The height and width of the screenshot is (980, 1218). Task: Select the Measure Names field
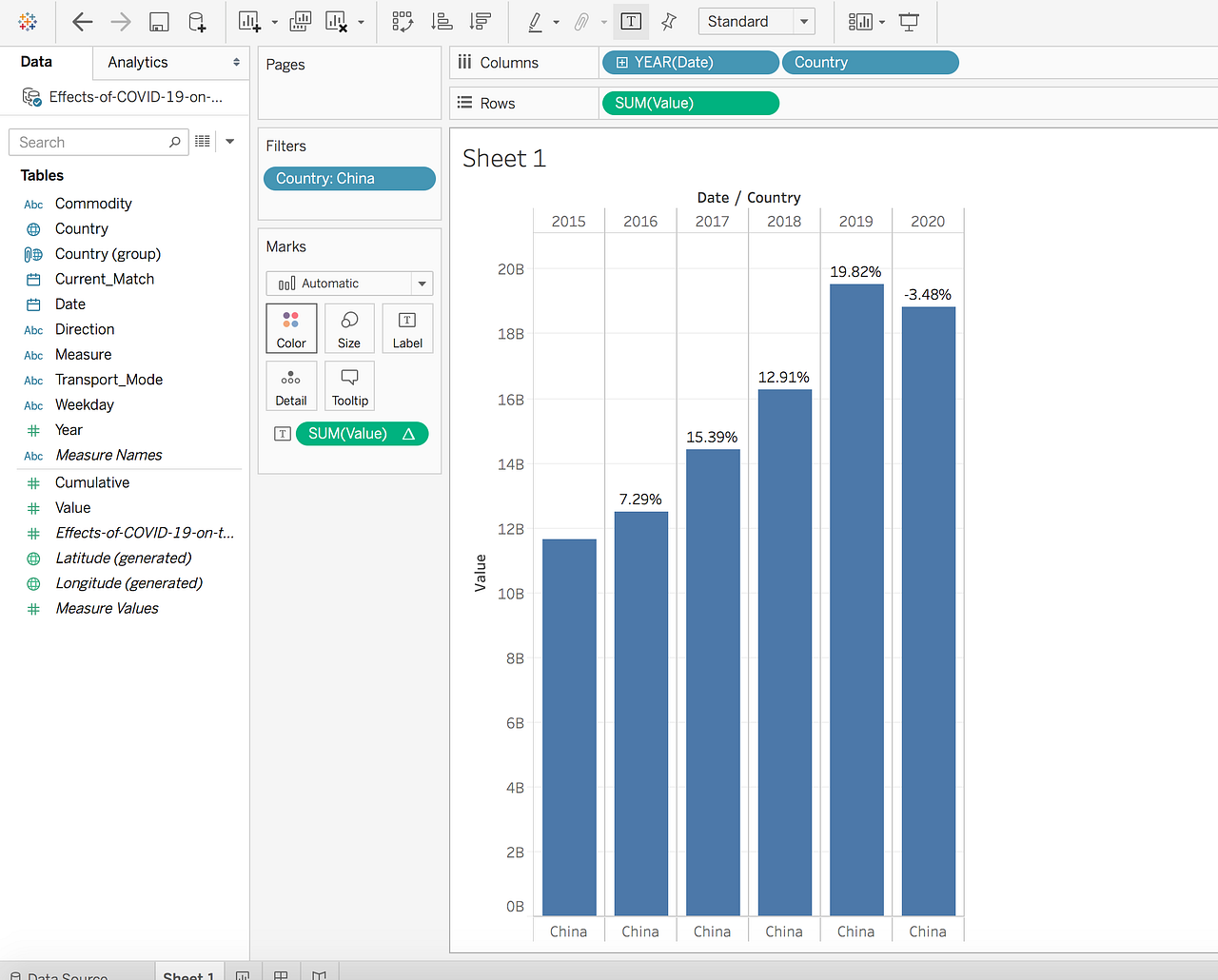pyautogui.click(x=108, y=456)
